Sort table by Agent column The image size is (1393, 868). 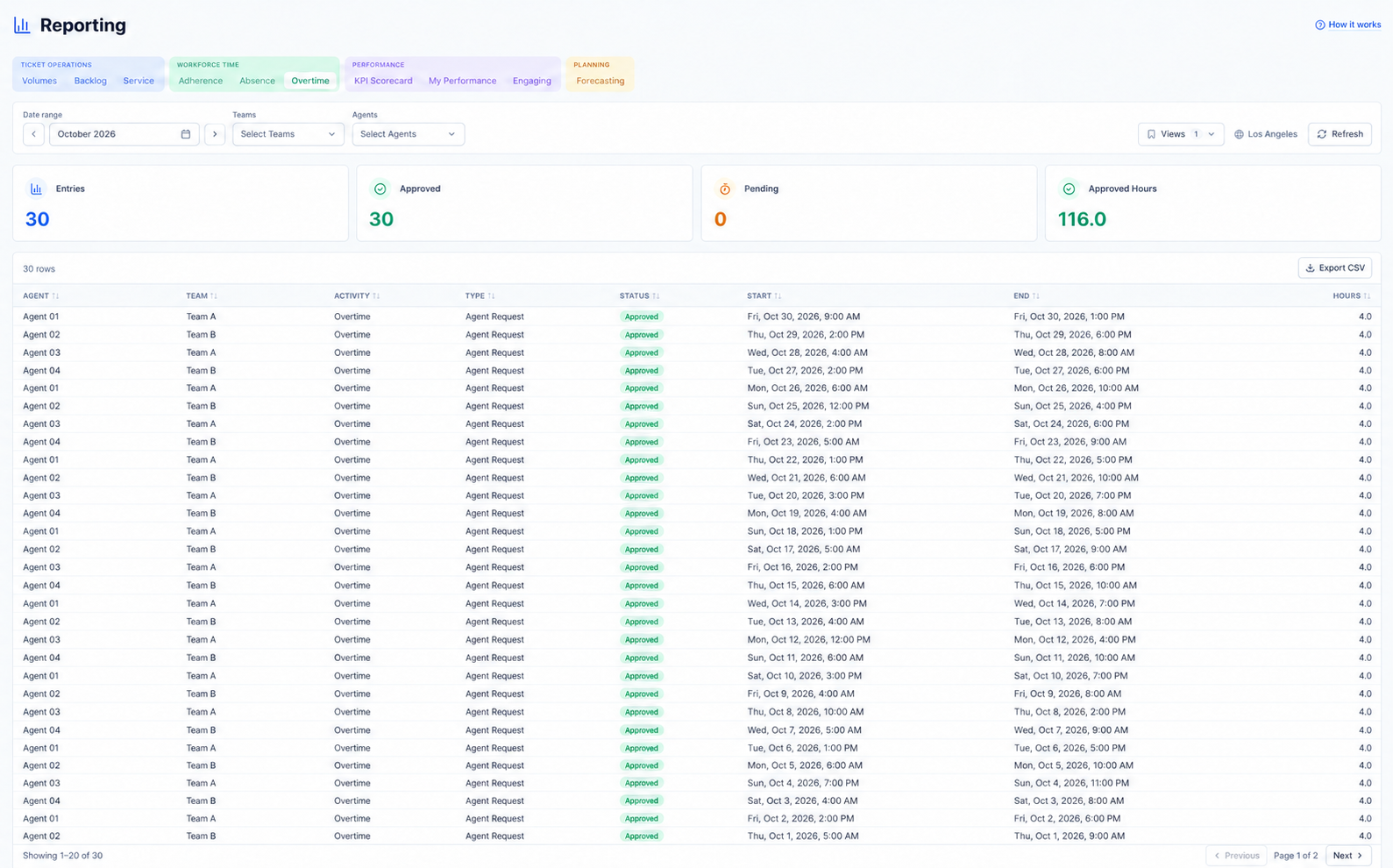point(41,296)
